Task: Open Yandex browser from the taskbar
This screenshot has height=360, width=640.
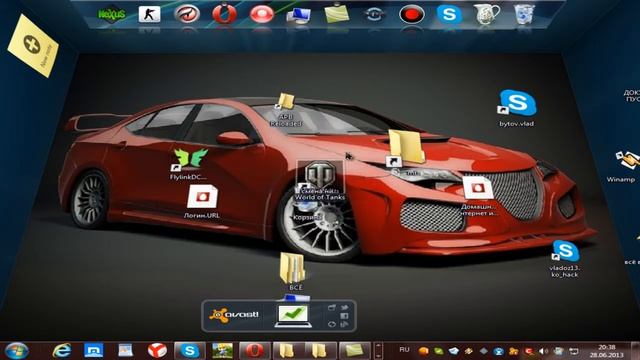Action: click(157, 351)
